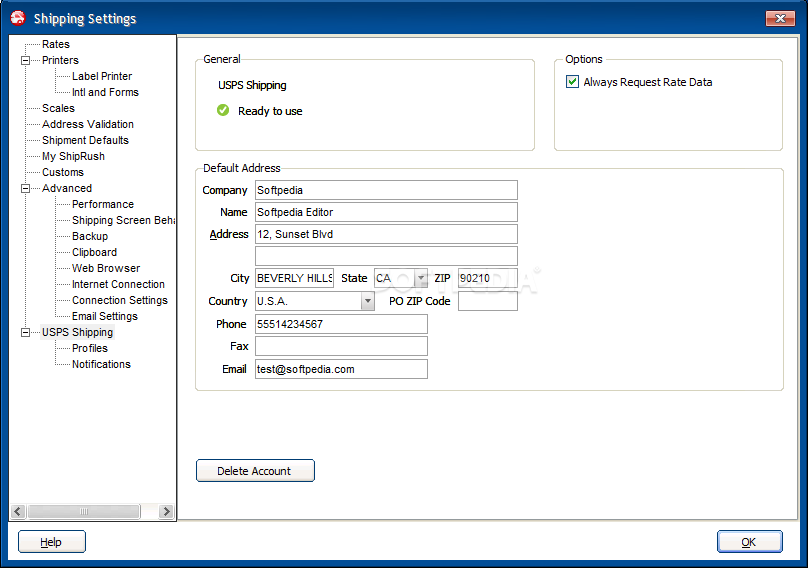Open the State dropdown list
Image resolution: width=808 pixels, height=568 pixels.
pyautogui.click(x=421, y=278)
